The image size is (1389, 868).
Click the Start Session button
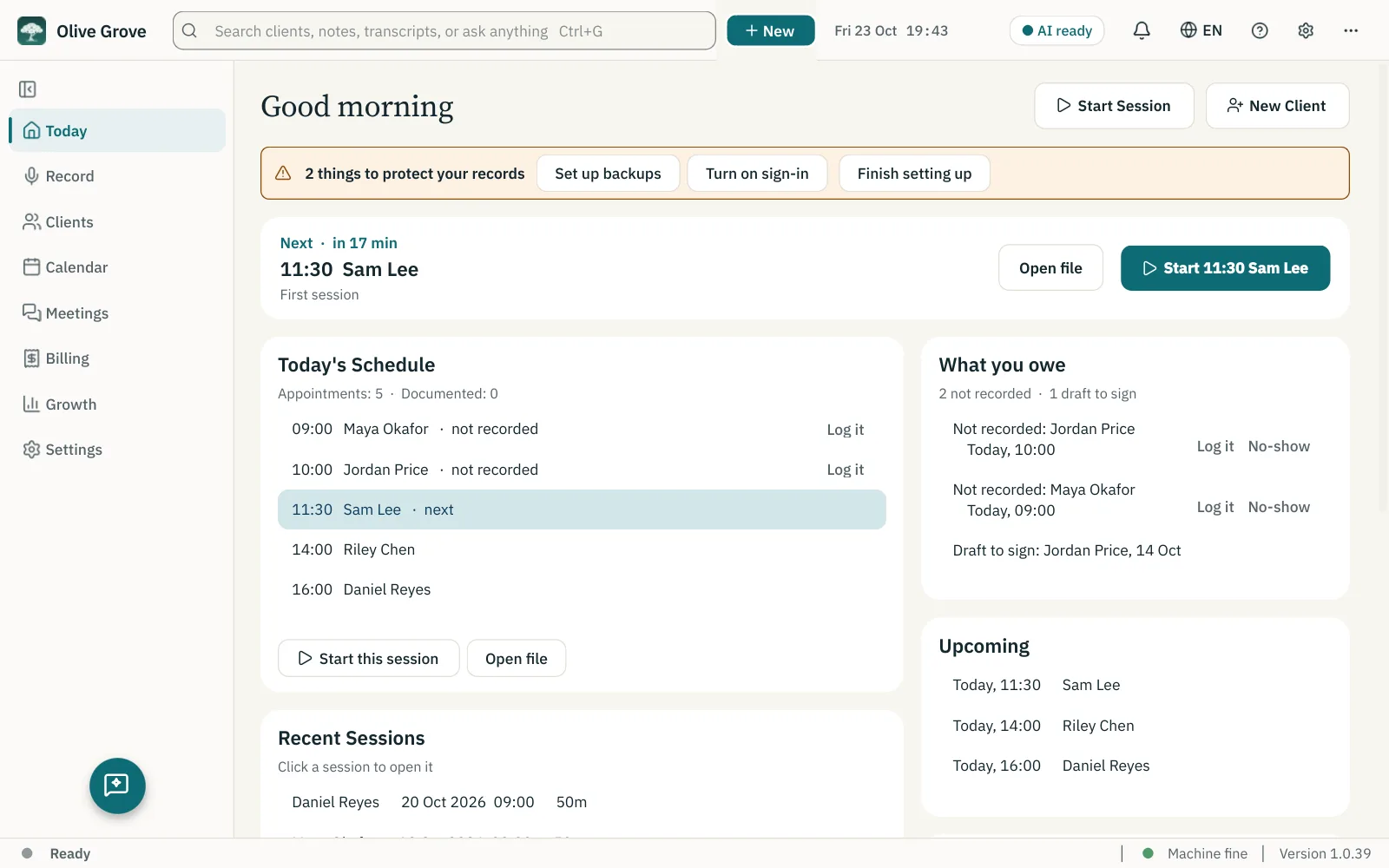point(1114,106)
